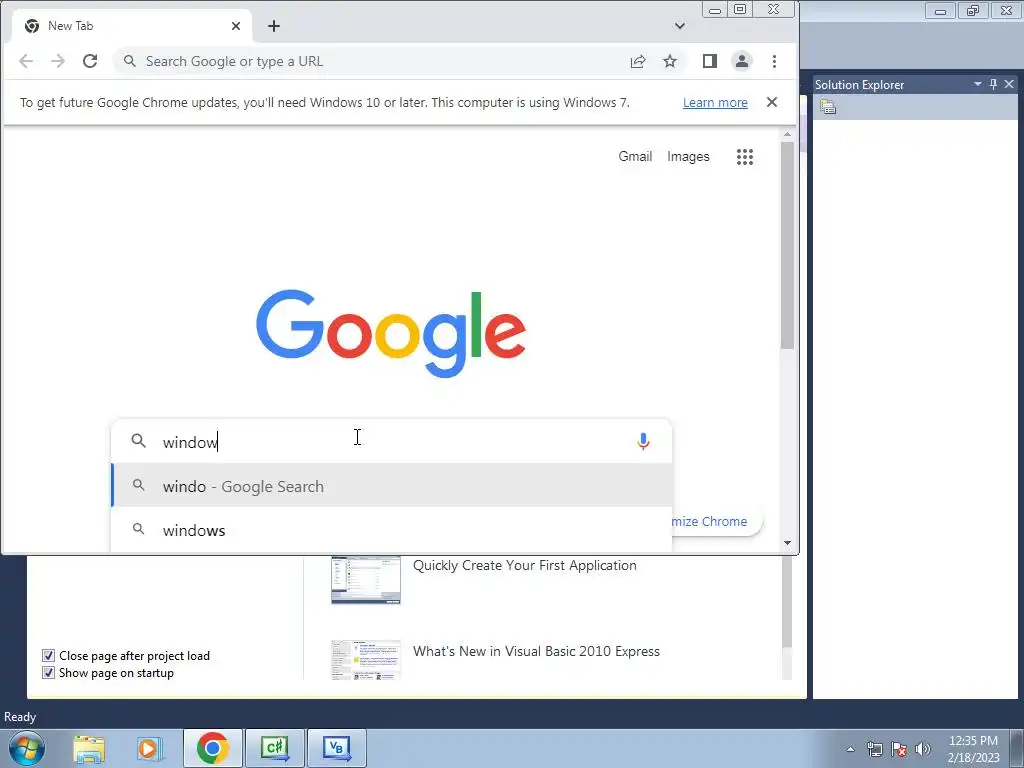This screenshot has width=1024, height=768.
Task: Open the taskbar clock and date
Action: click(x=973, y=749)
